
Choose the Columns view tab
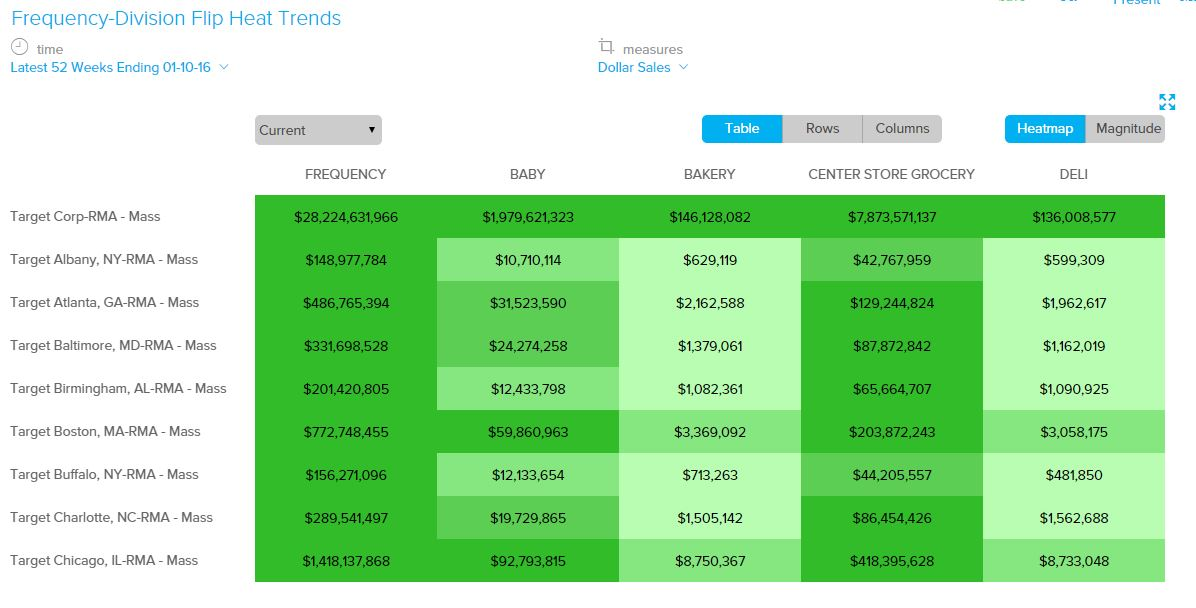click(x=902, y=129)
